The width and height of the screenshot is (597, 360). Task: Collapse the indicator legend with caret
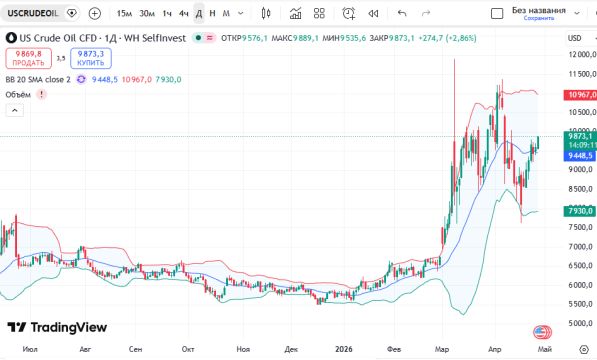pos(14,110)
